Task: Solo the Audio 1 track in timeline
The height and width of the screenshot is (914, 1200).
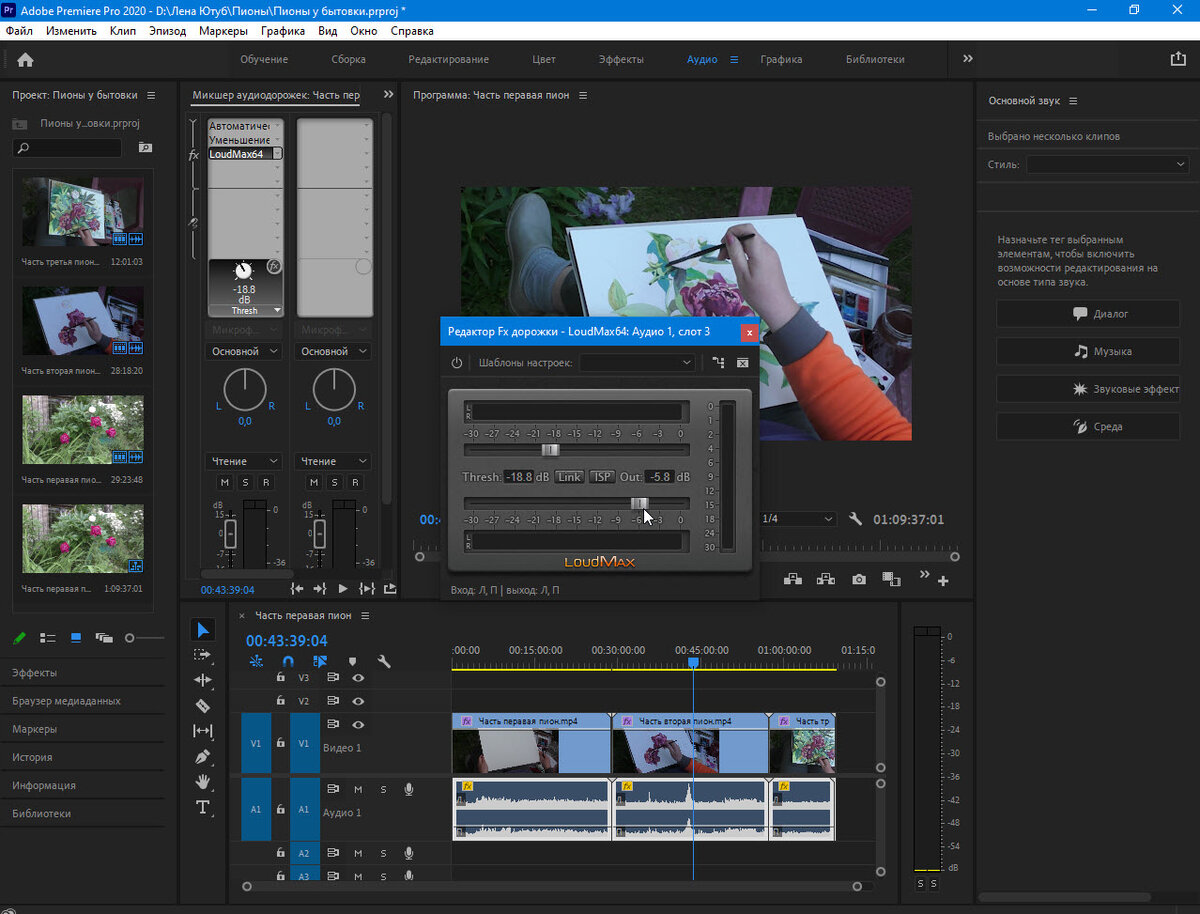Action: tap(383, 790)
